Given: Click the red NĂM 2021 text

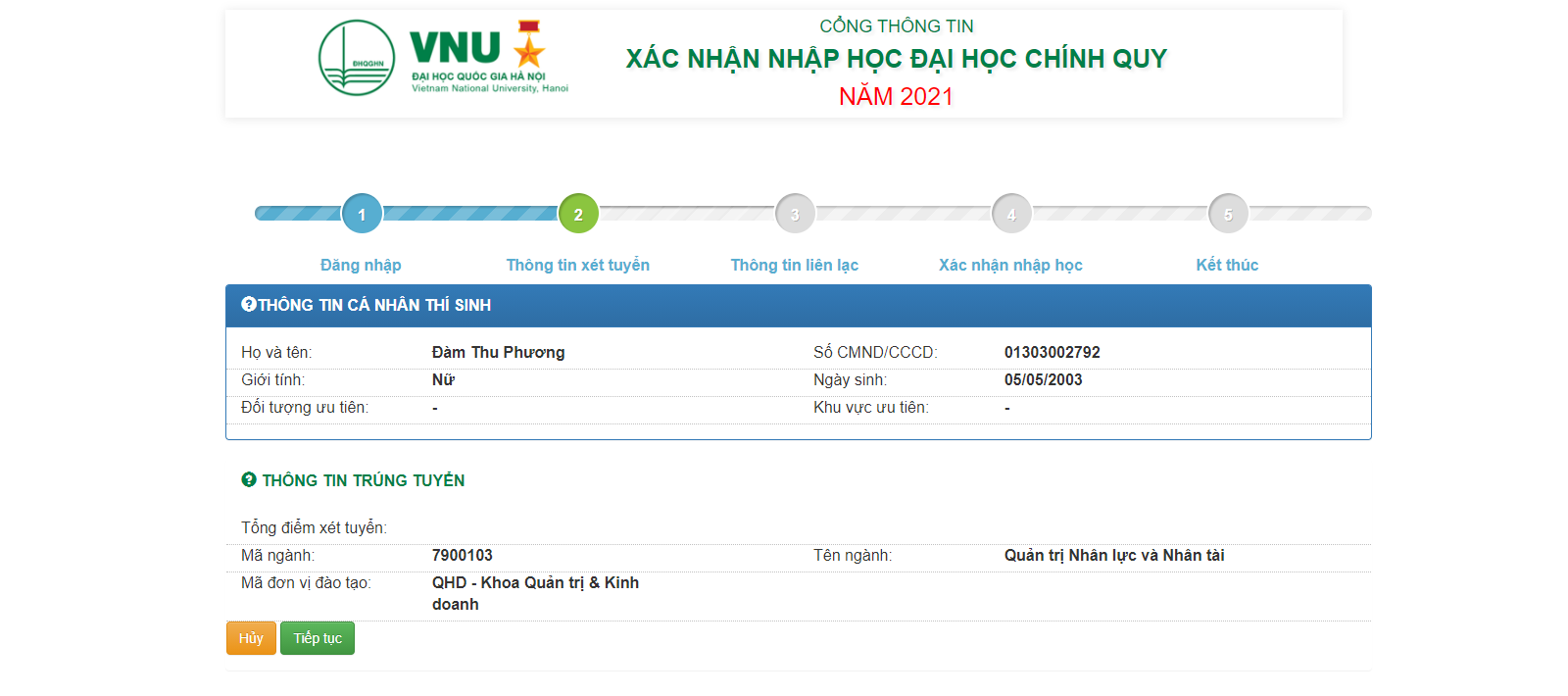Looking at the screenshot, I should tap(896, 96).
